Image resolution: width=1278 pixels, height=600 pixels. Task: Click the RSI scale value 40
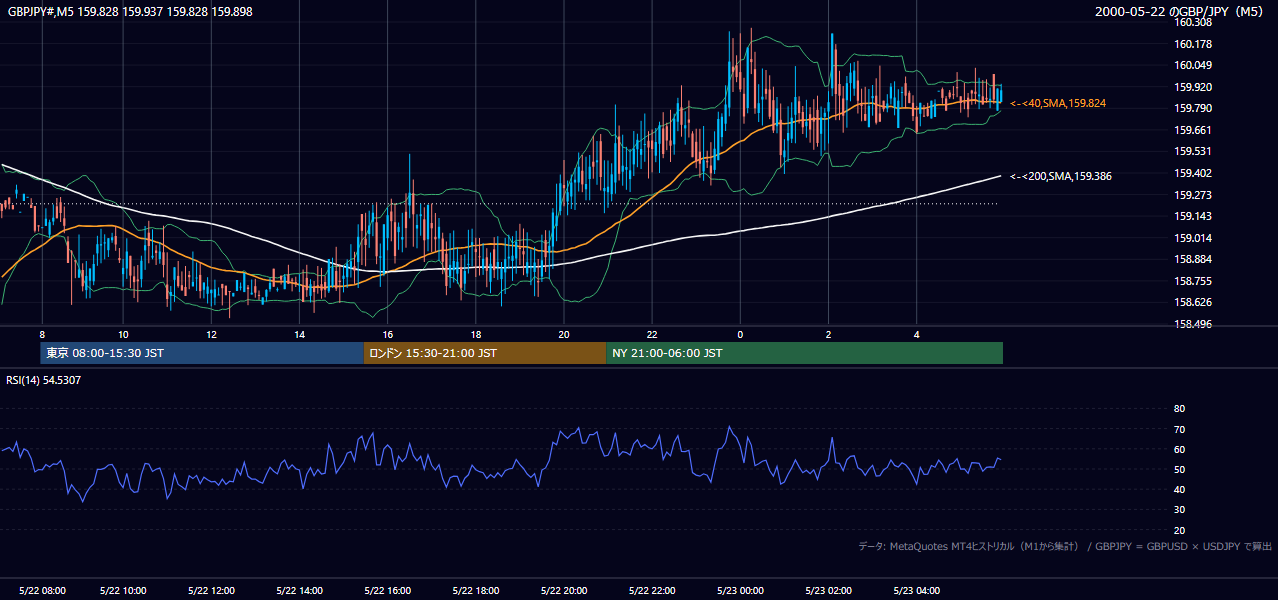coord(1179,489)
